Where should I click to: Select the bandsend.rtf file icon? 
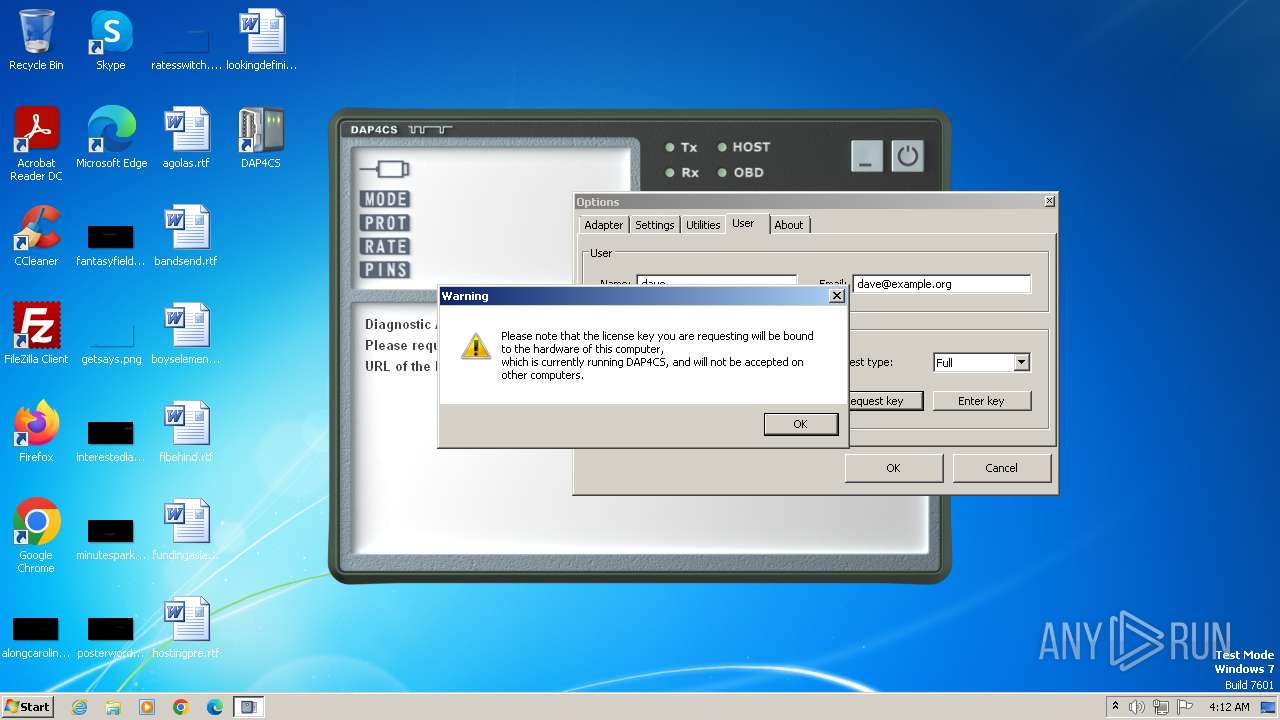click(x=186, y=236)
